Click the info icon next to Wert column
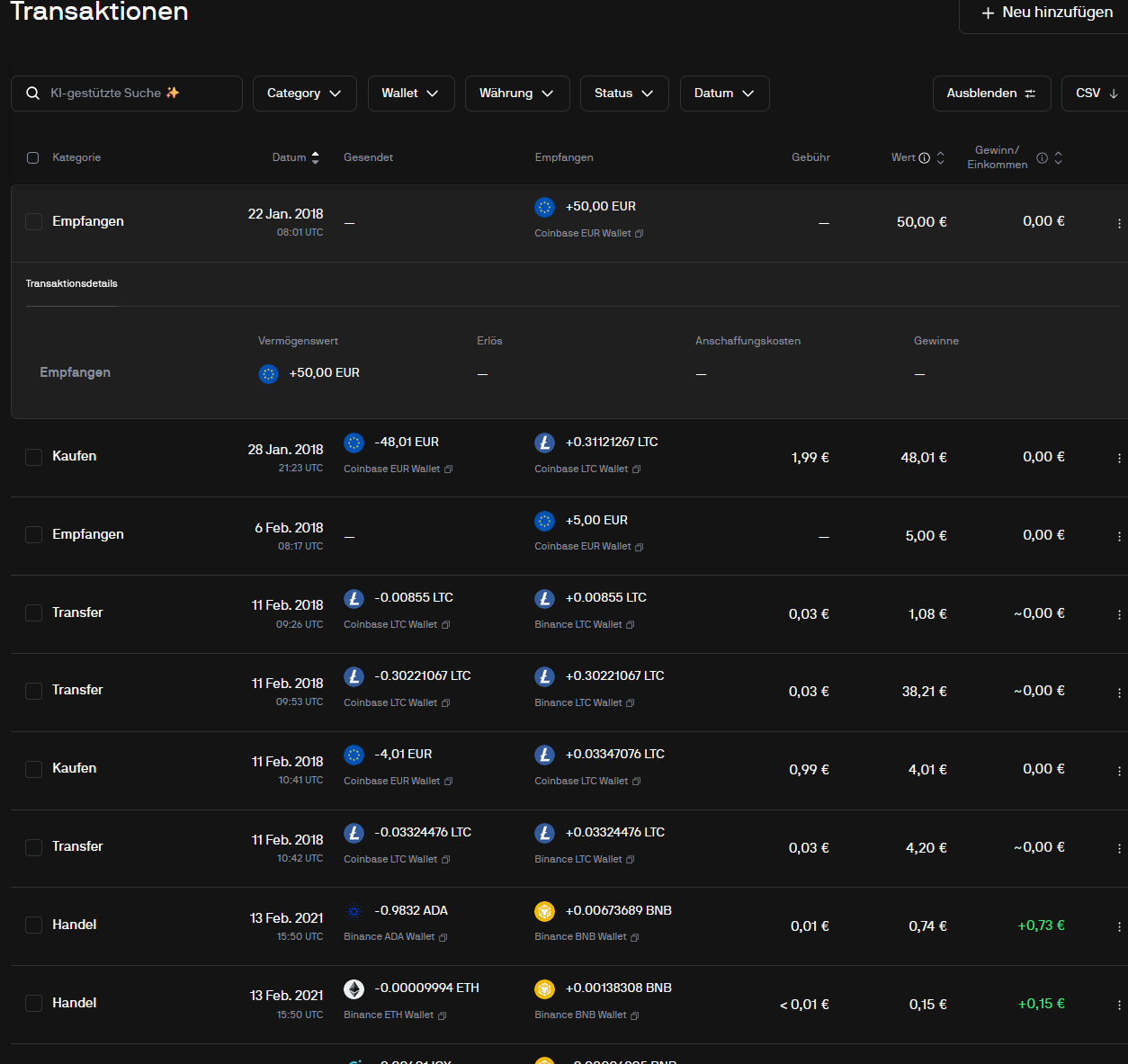Viewport: 1128px width, 1064px height. click(x=924, y=158)
